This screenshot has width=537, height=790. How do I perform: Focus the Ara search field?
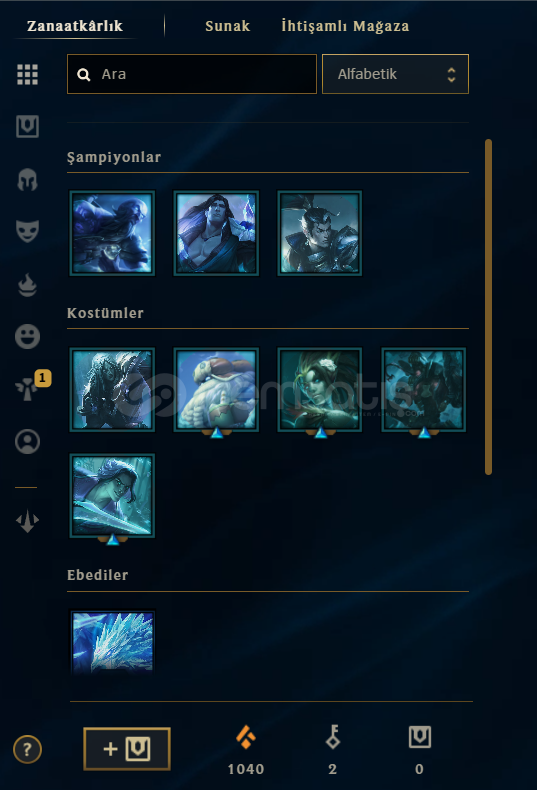[192, 74]
